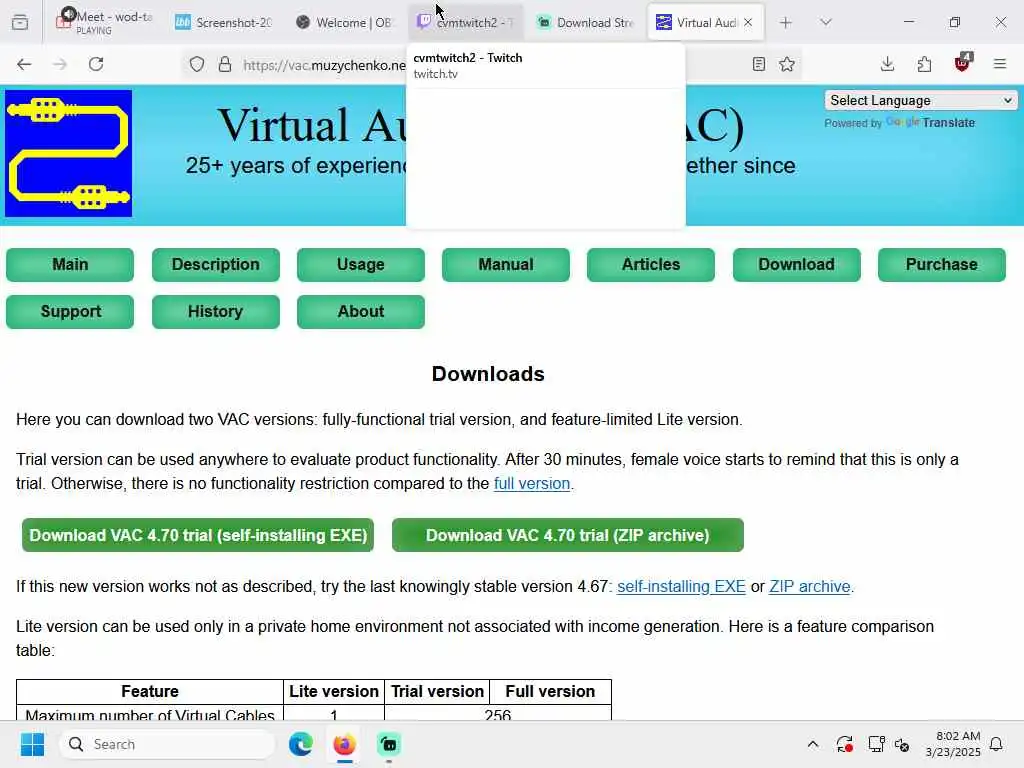
Task: Open the Usage page button
Action: pyautogui.click(x=360, y=264)
